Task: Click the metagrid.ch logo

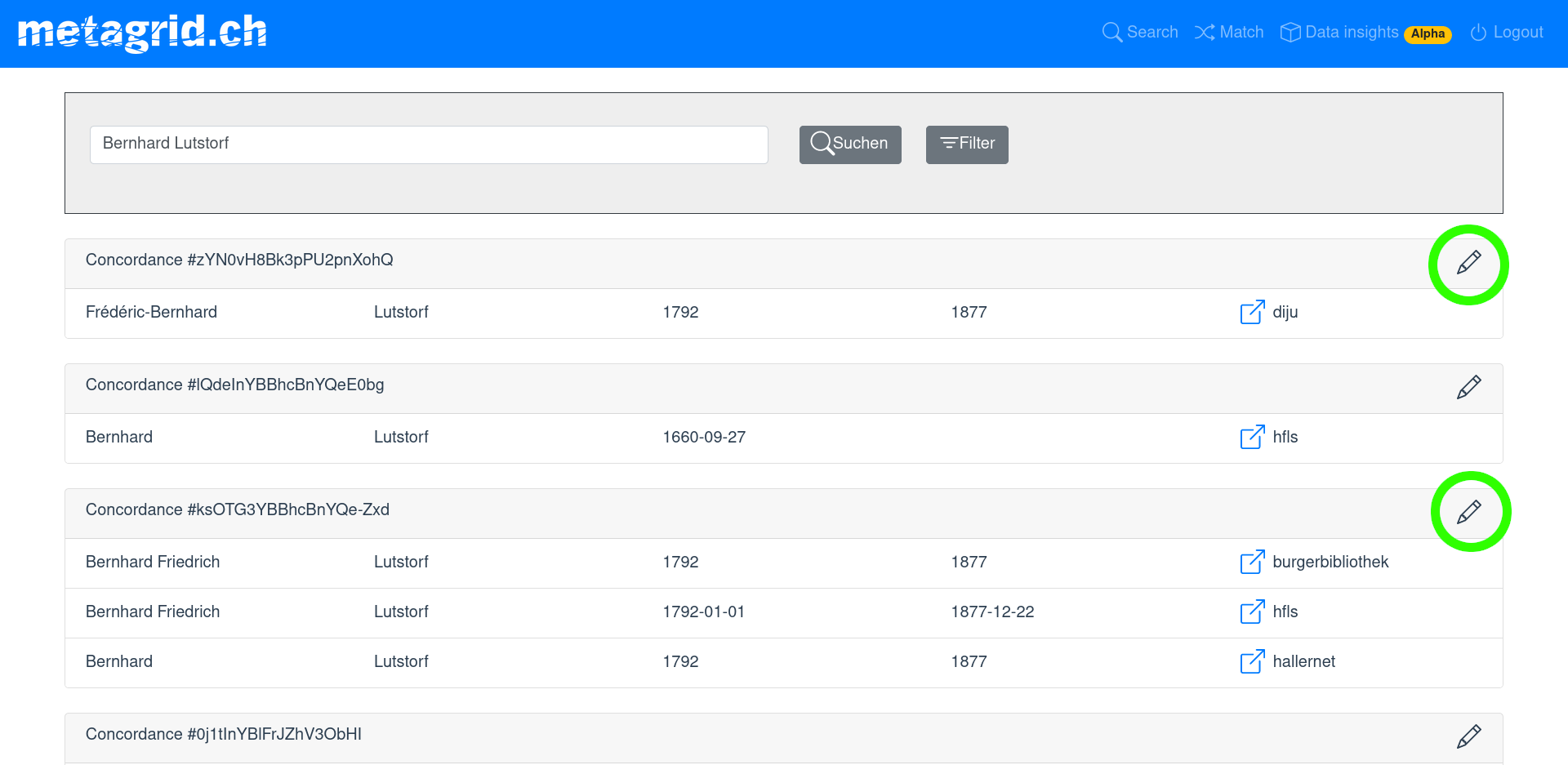Action: coord(142,33)
